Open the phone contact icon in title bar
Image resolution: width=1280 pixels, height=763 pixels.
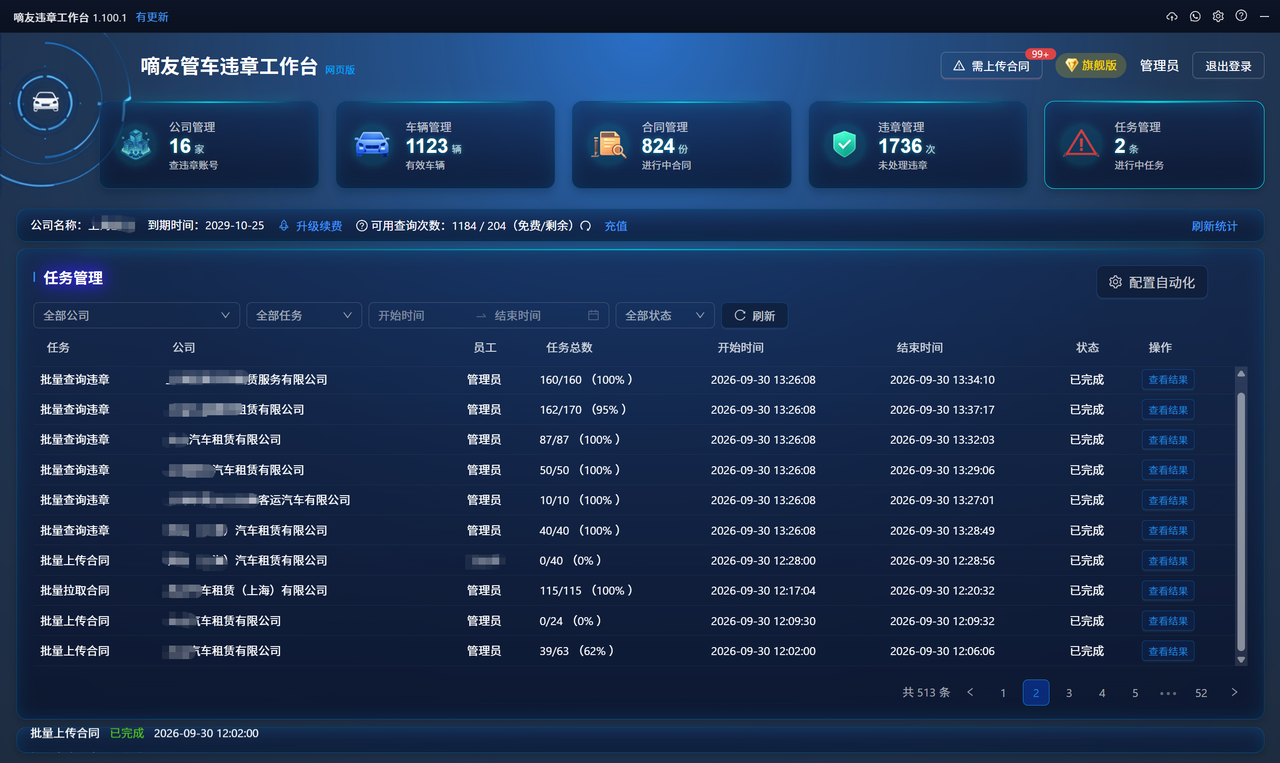coord(1195,16)
